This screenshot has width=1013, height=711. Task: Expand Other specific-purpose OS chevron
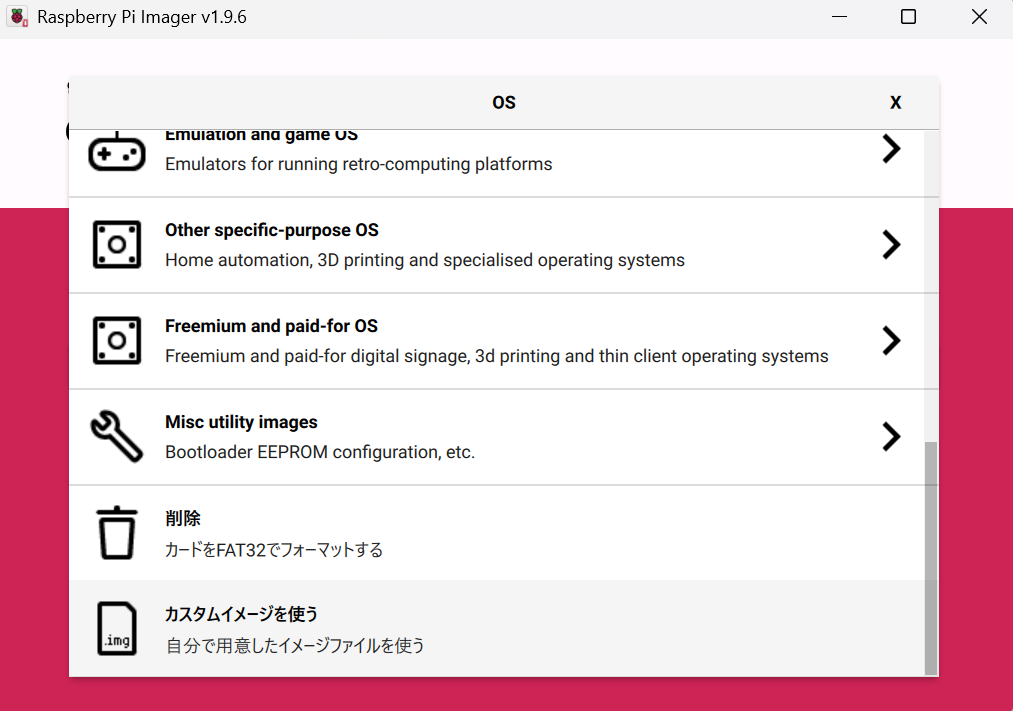892,245
